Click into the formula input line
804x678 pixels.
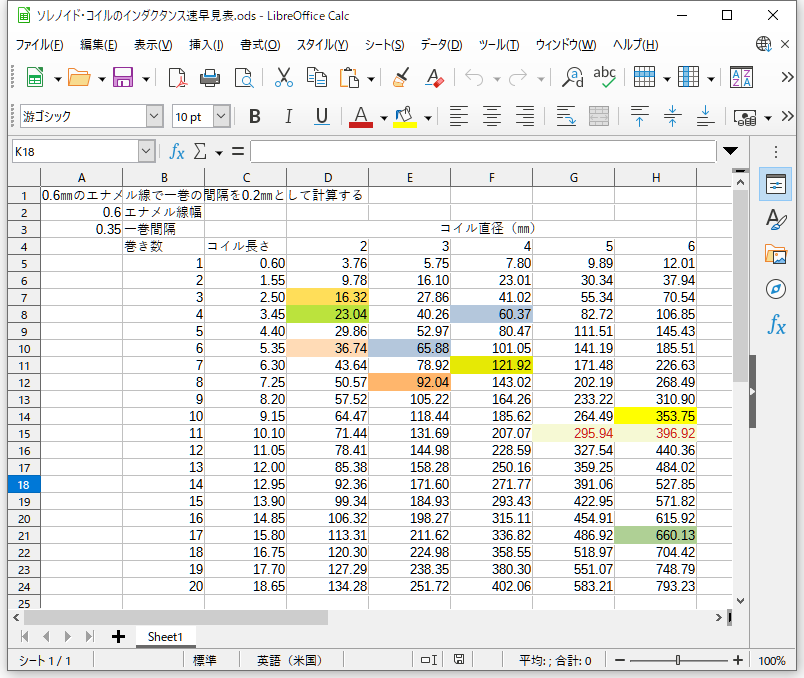pos(482,151)
